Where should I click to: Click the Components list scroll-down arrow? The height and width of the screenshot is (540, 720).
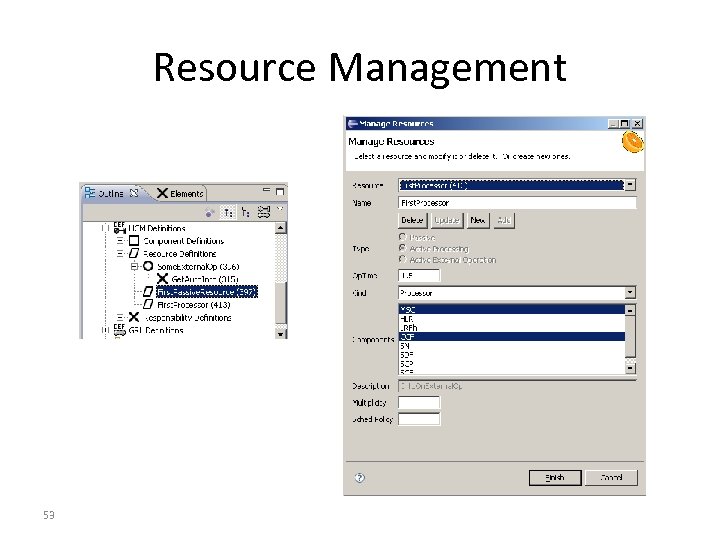pyautogui.click(x=630, y=368)
